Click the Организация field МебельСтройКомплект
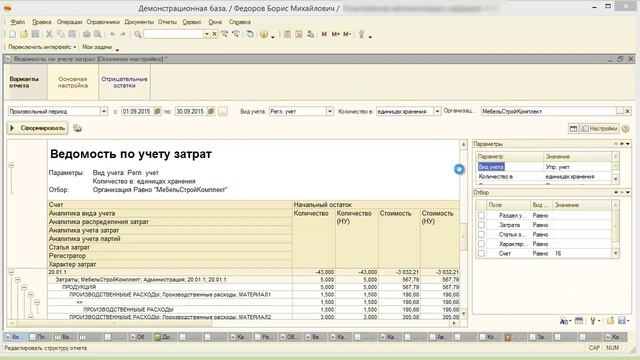Screen dimensions: 640x360 [548, 111]
